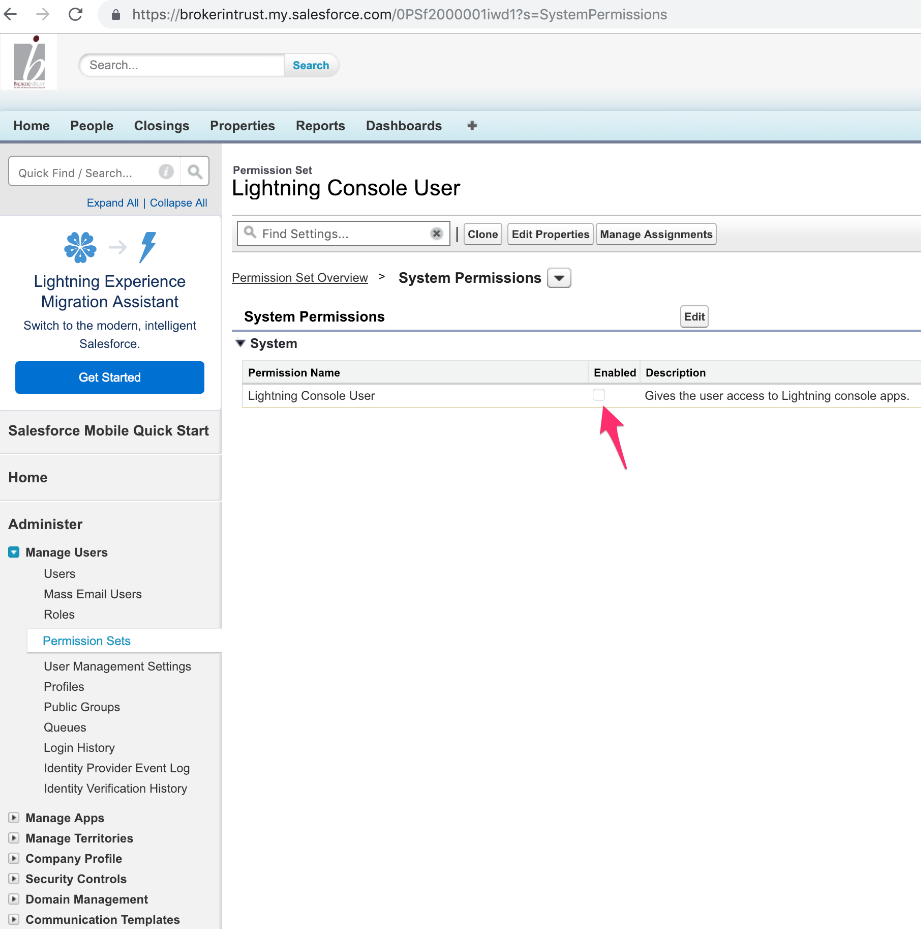Click the Edit button for System Permissions
The image size is (921, 929).
[x=694, y=316]
